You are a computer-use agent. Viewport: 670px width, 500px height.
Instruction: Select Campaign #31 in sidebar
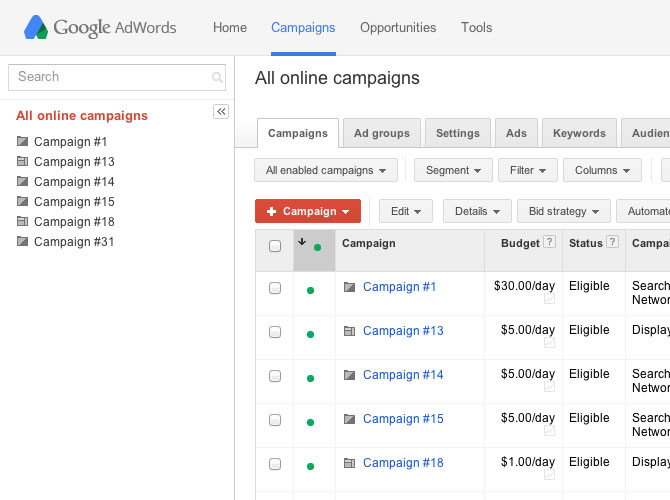74,241
